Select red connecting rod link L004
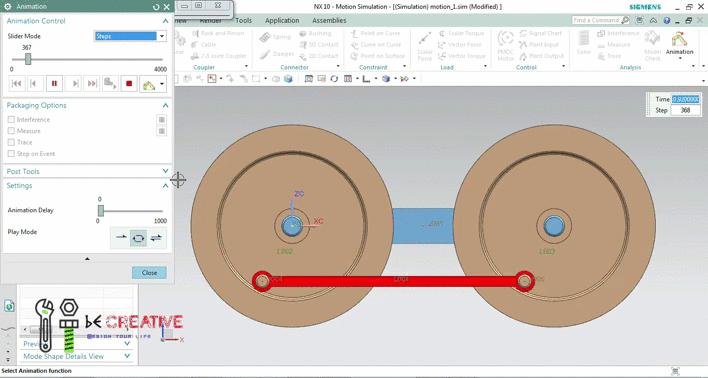 click(x=393, y=281)
